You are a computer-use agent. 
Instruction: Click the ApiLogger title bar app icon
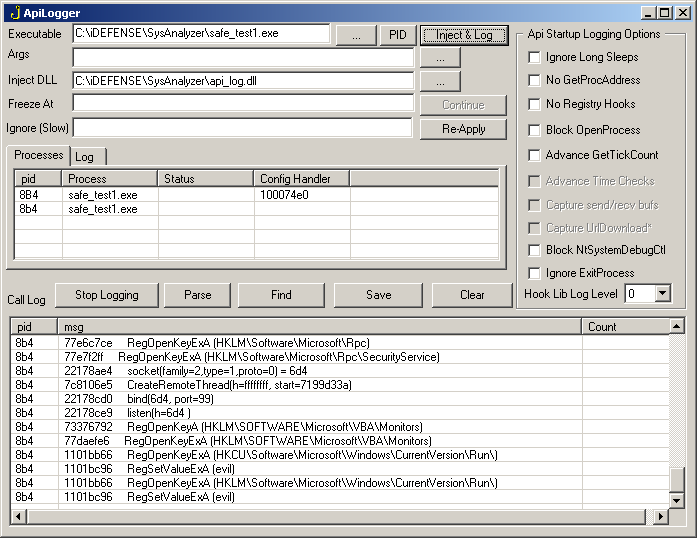(x=12, y=12)
